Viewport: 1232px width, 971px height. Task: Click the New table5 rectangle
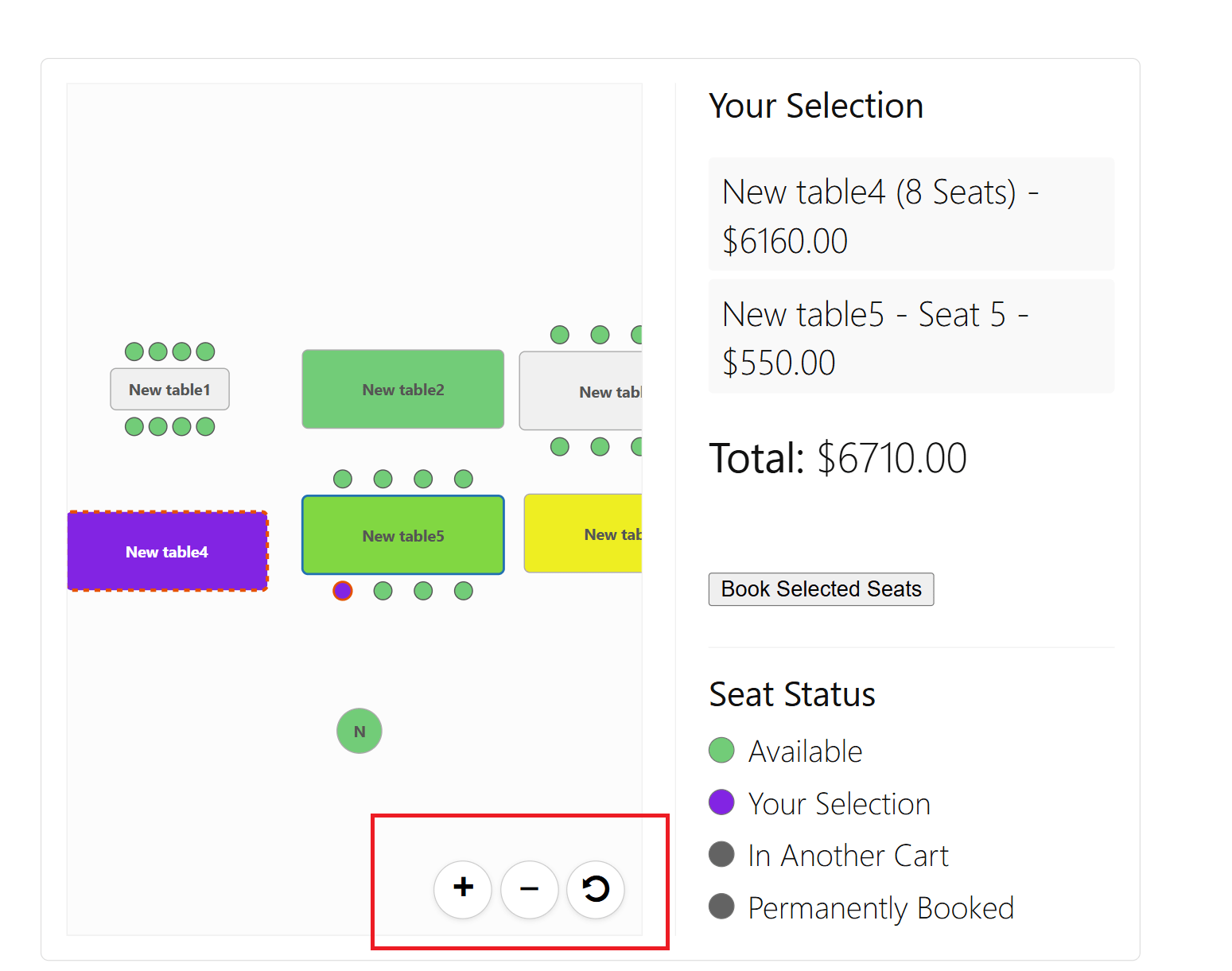click(x=403, y=535)
